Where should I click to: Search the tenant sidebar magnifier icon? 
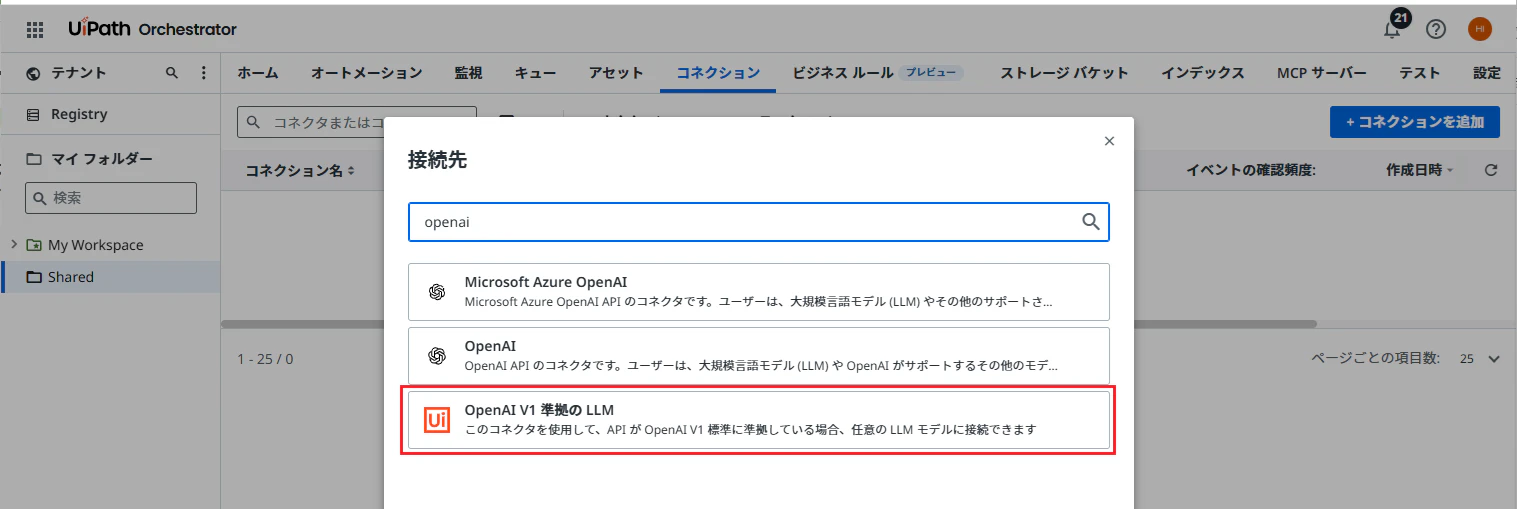pos(172,73)
